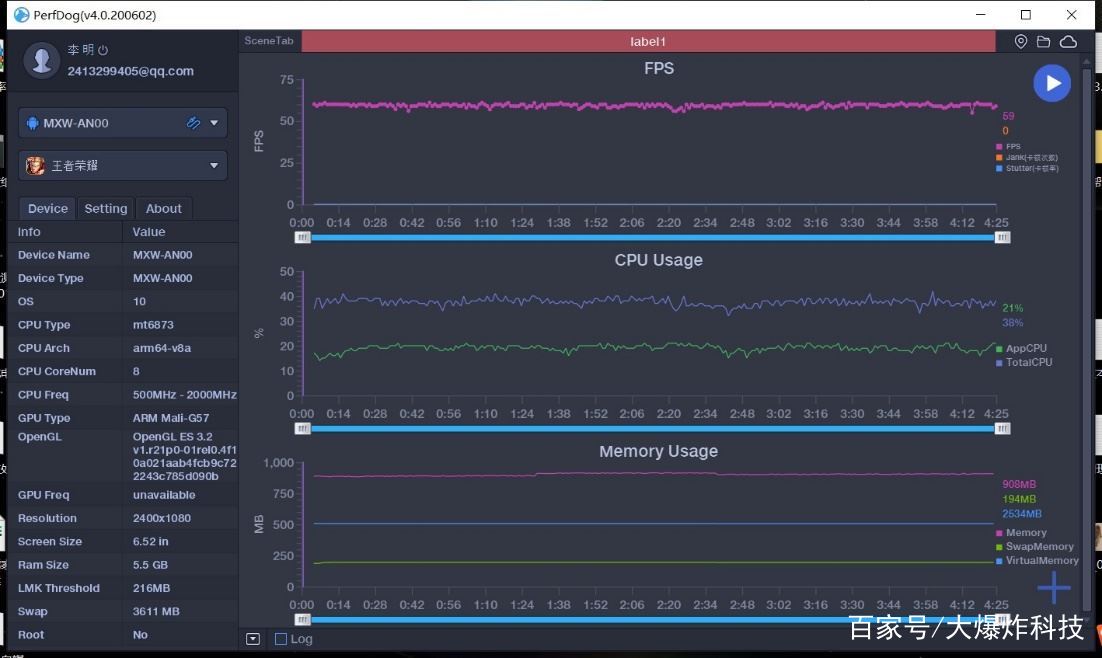Viewport: 1102px width, 658px height.
Task: Click the user avatar profile picture
Action: (x=41, y=60)
